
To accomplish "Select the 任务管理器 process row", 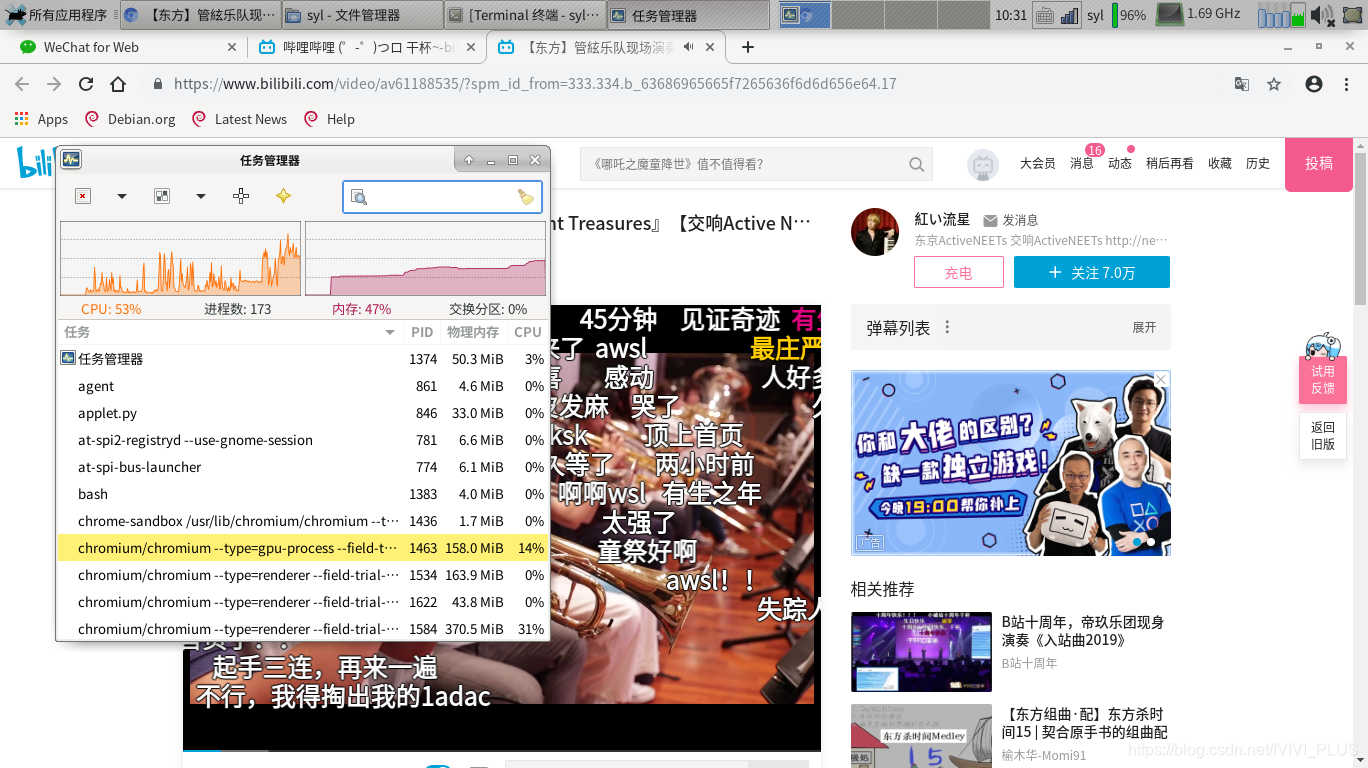I will [303, 359].
